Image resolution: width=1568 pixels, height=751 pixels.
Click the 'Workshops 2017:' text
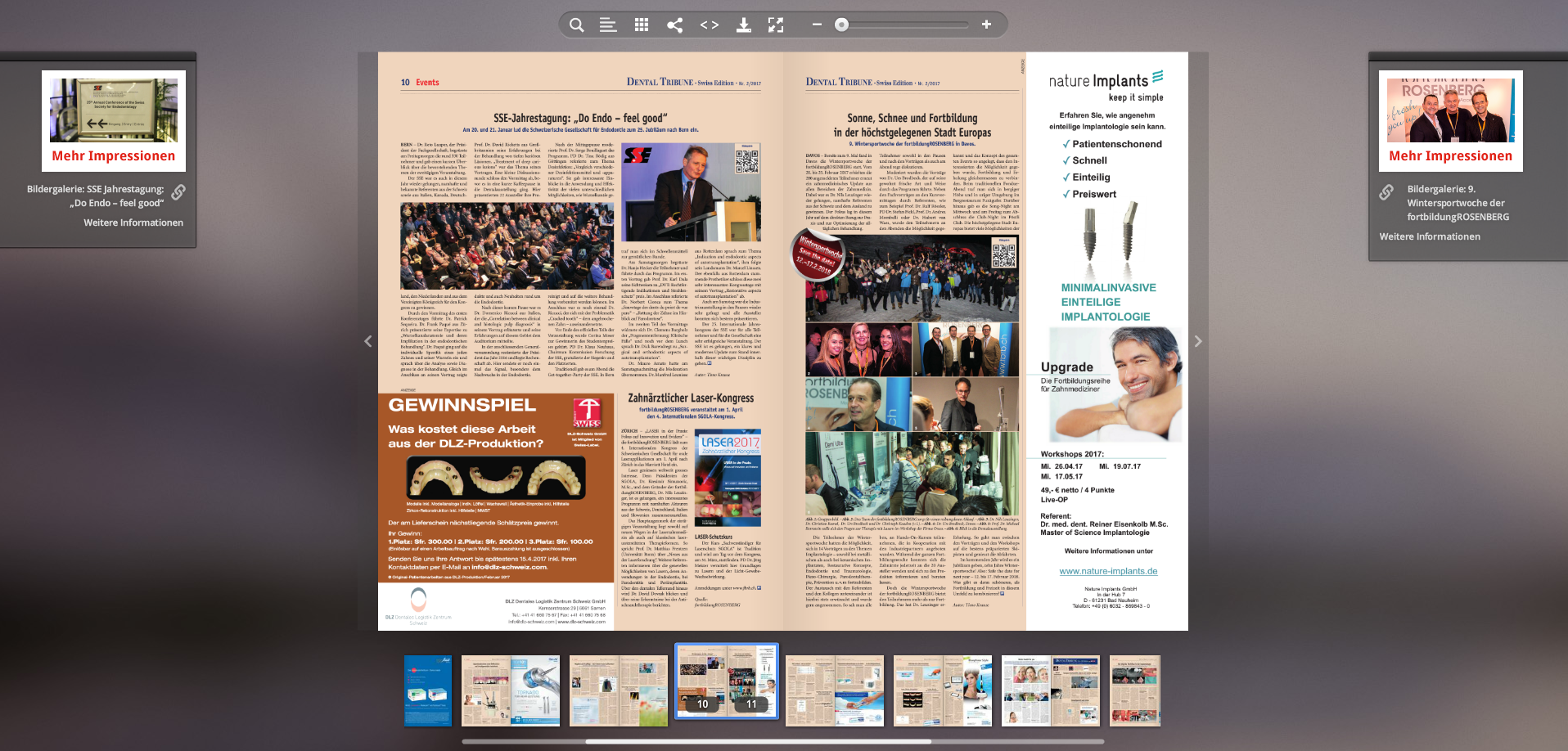click(1072, 454)
